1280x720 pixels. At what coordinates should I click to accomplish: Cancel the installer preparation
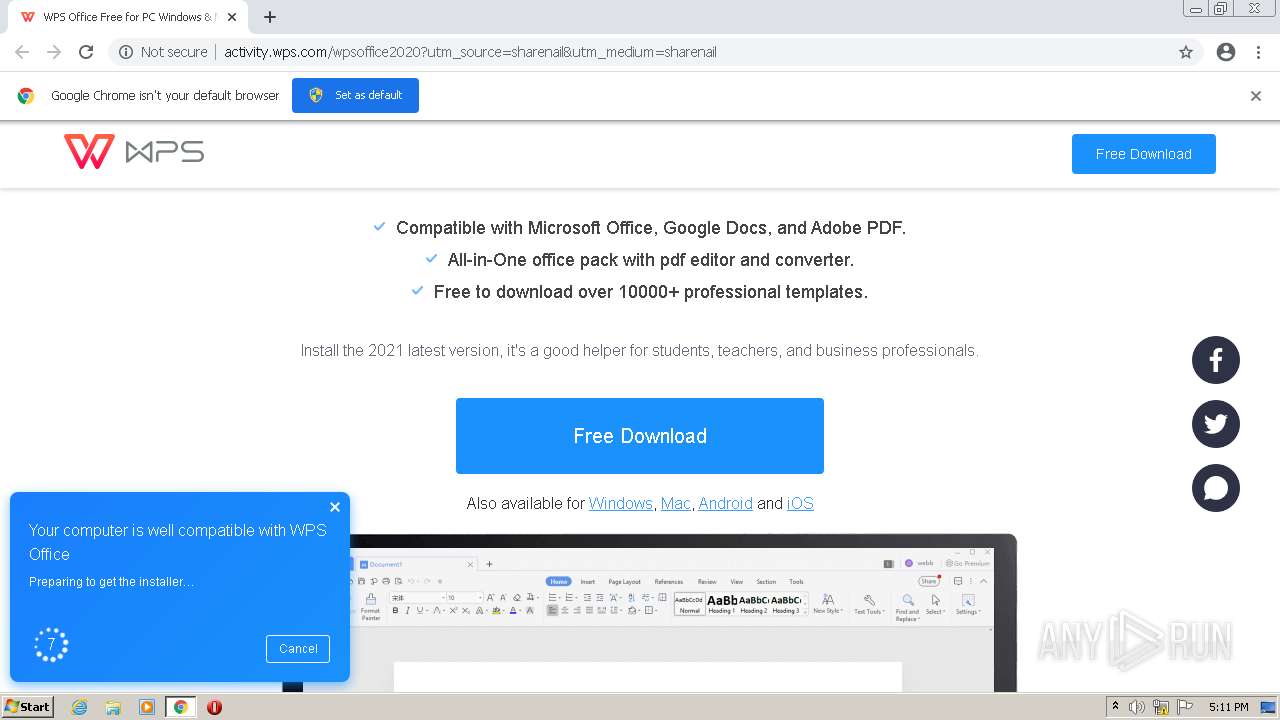coord(298,648)
